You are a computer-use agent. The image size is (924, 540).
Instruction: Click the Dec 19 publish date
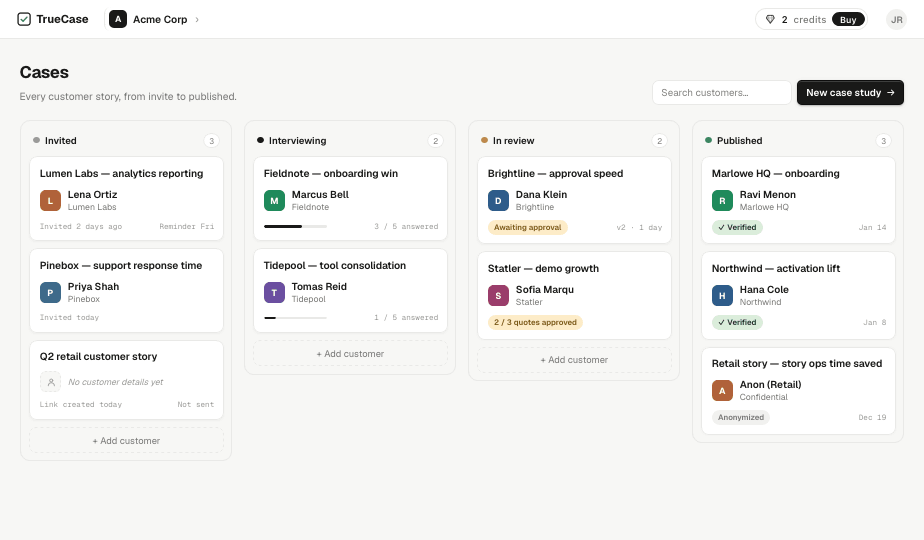click(872, 417)
